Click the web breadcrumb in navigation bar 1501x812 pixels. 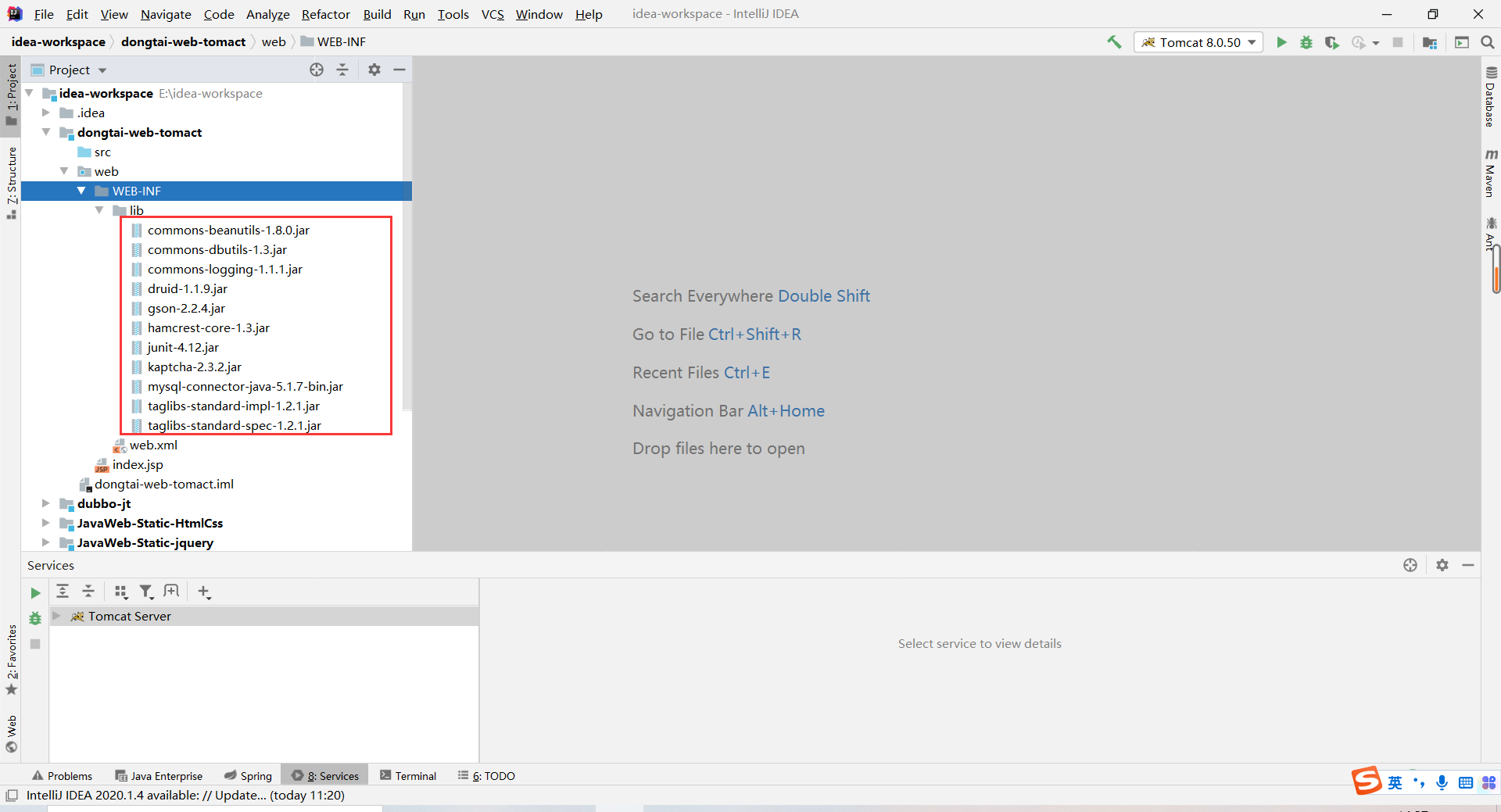[x=274, y=42]
